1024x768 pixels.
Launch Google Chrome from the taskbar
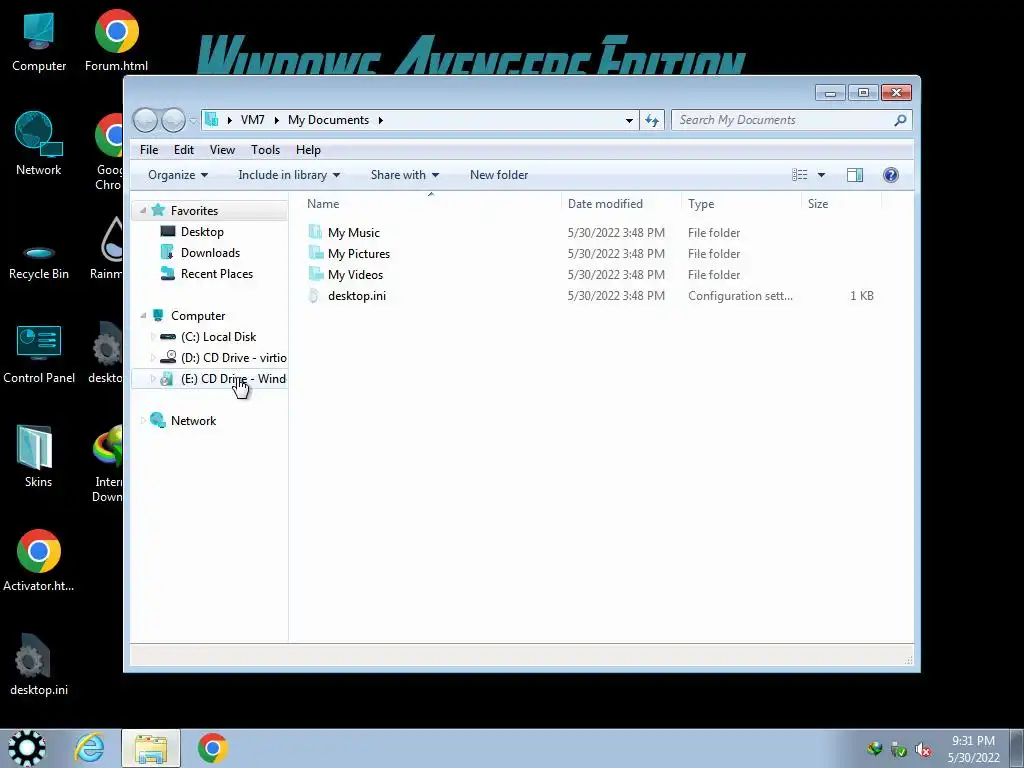[x=212, y=748]
